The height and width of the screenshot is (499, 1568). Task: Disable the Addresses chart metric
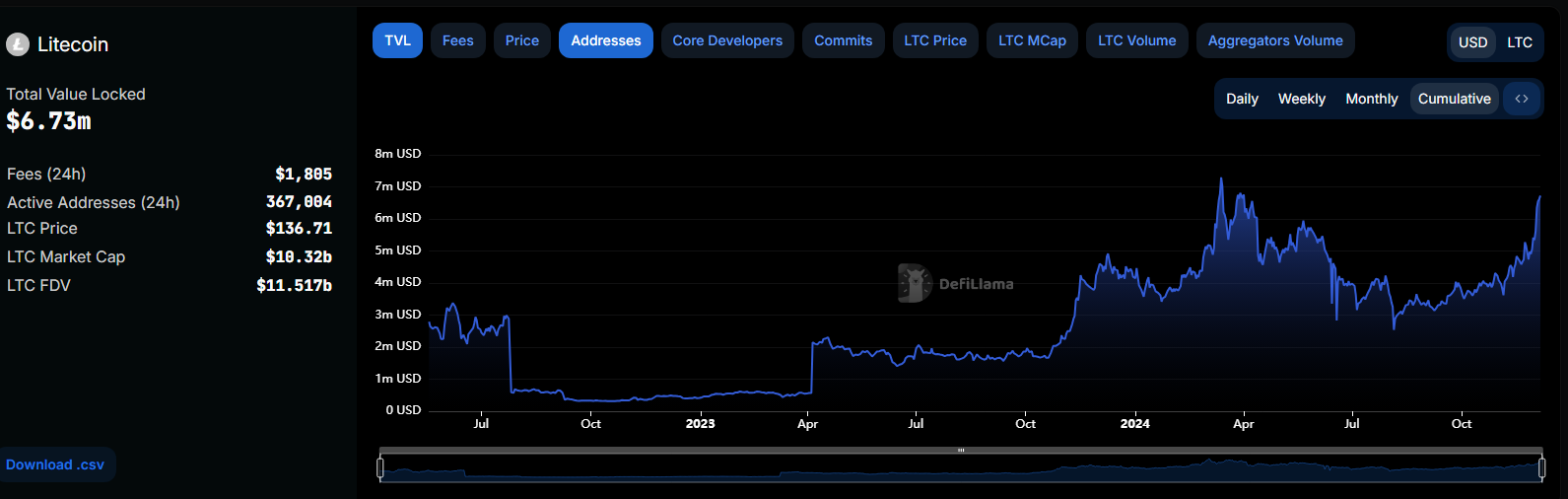(x=605, y=40)
